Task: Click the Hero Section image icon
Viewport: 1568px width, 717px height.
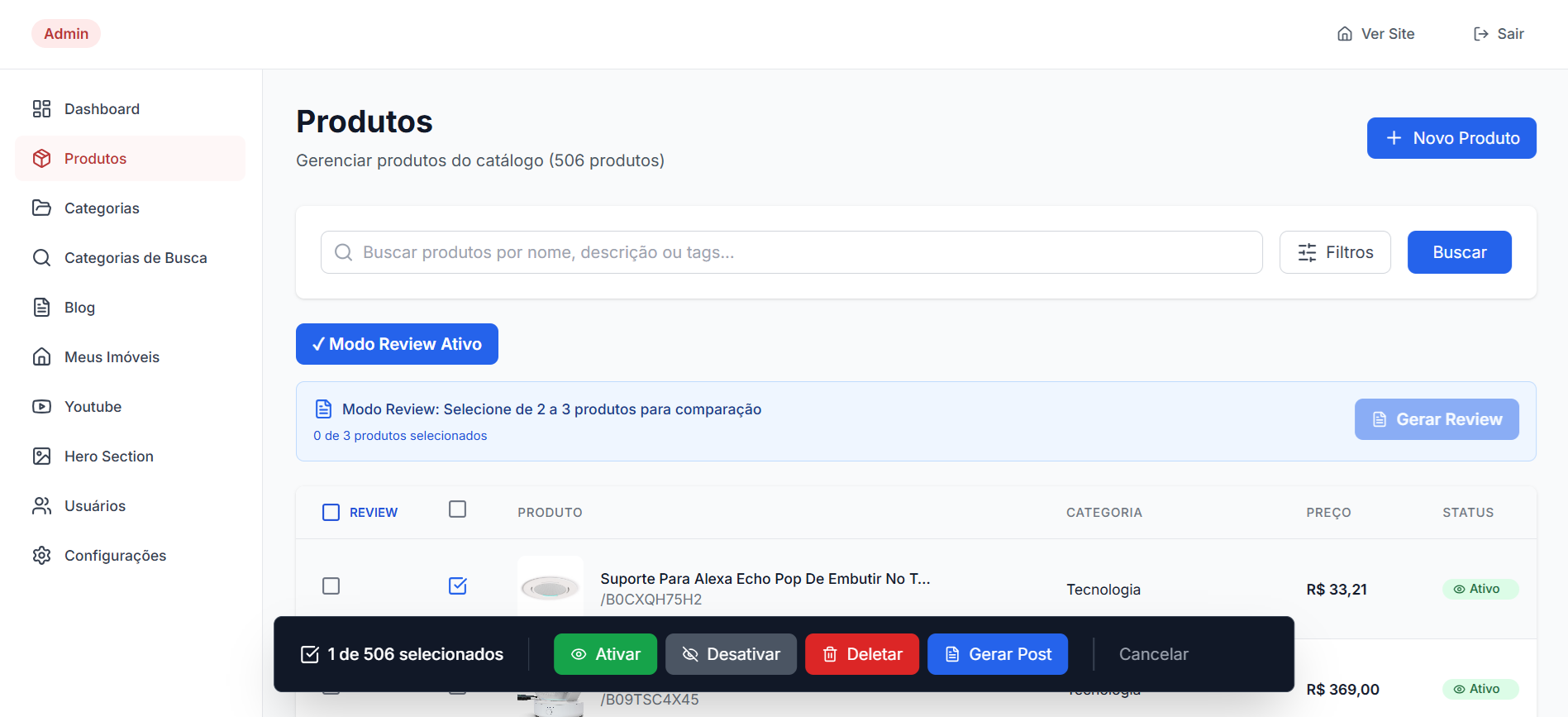Action: point(41,456)
